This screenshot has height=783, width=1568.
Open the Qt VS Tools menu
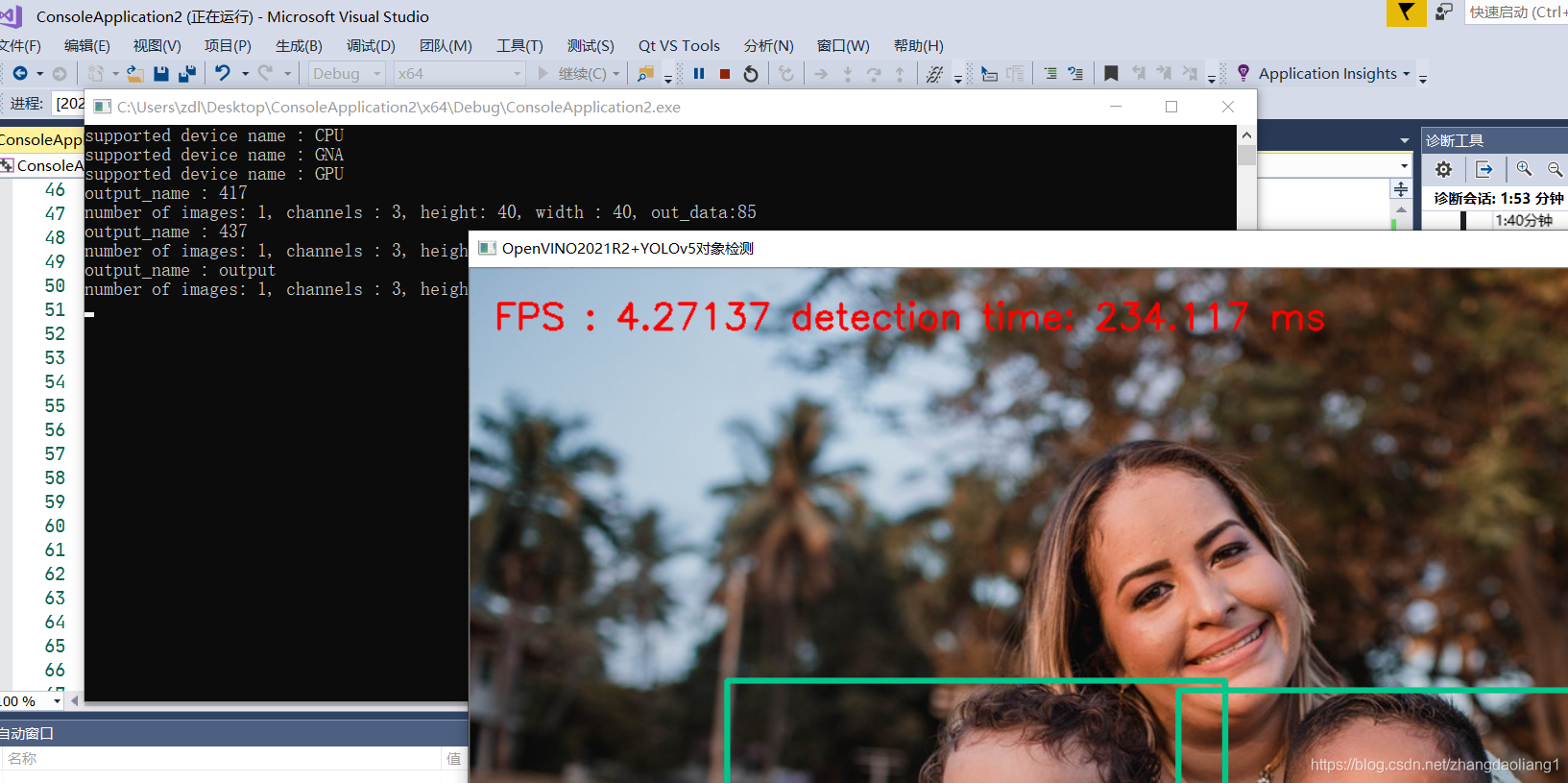tap(679, 45)
